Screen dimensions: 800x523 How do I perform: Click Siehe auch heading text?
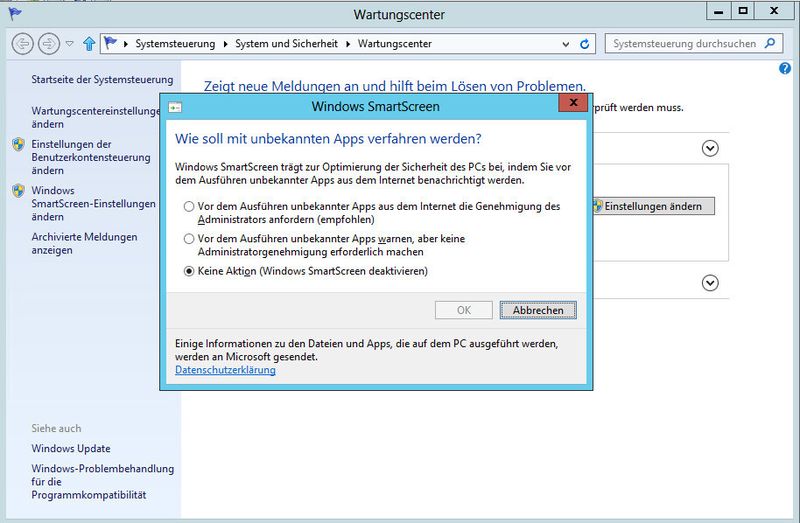[56, 429]
